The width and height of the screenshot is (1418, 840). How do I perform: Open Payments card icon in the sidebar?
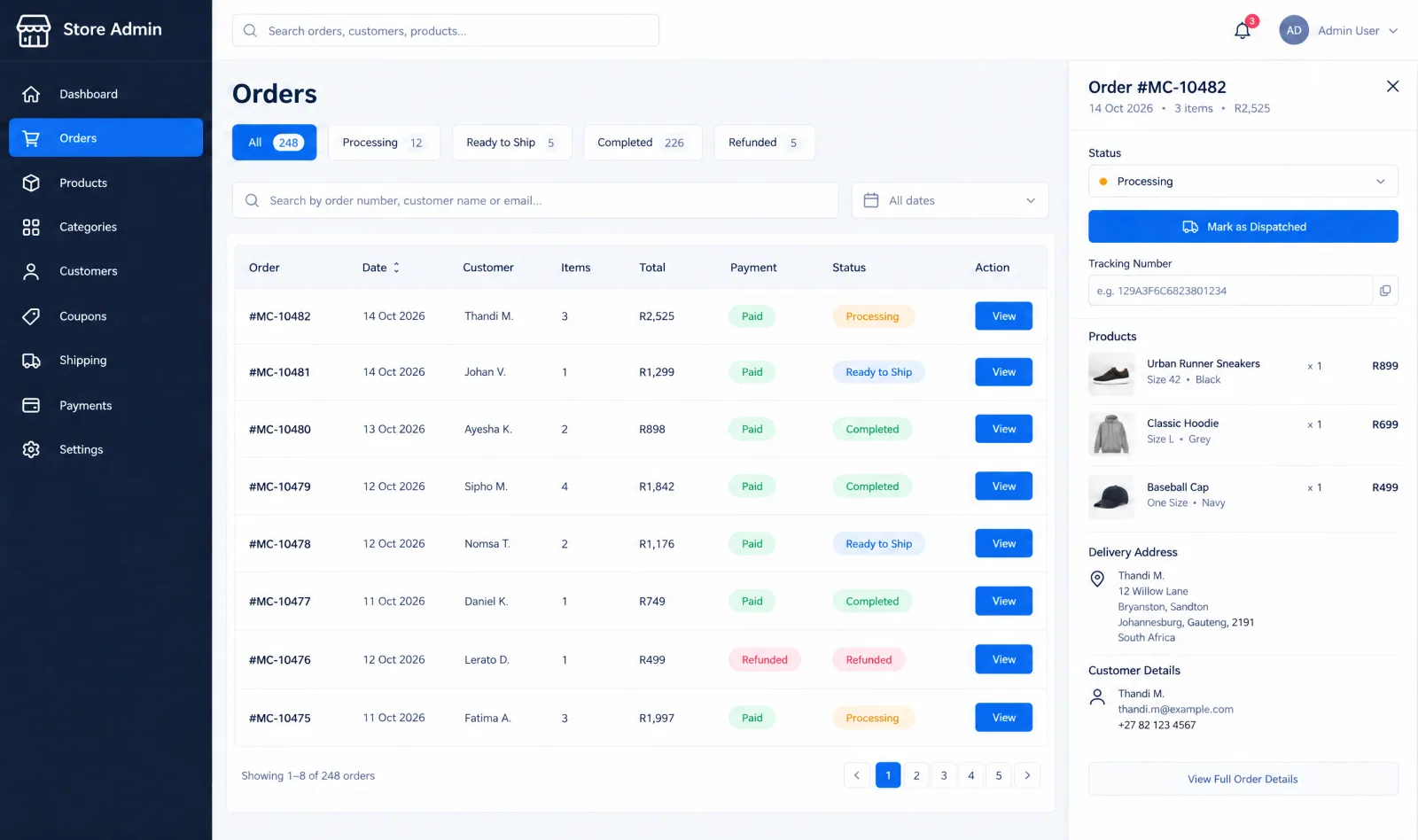tap(31, 405)
